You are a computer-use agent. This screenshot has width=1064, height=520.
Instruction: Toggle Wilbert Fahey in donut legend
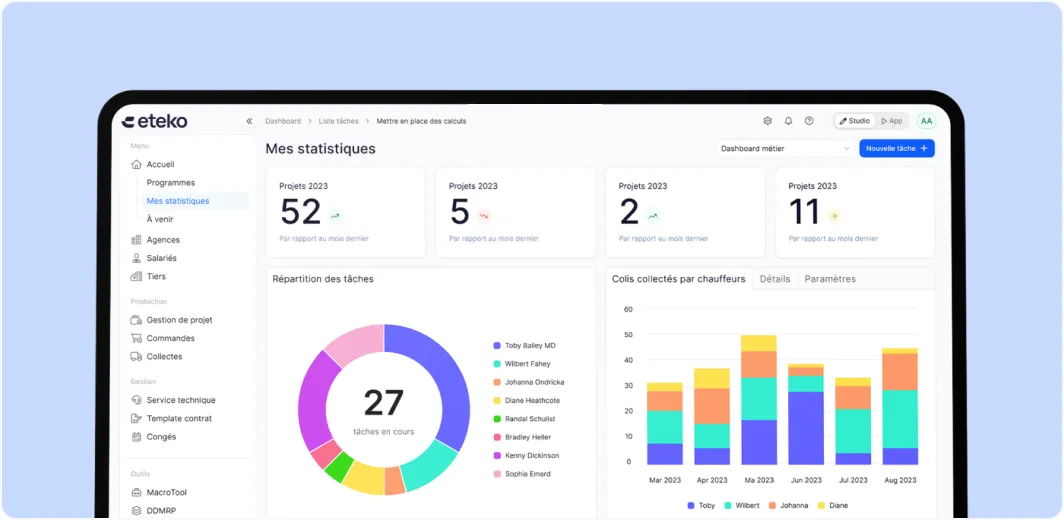(522, 364)
